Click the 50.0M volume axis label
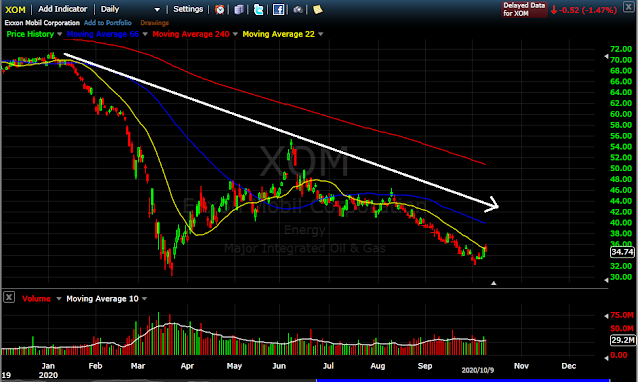 (x=622, y=328)
